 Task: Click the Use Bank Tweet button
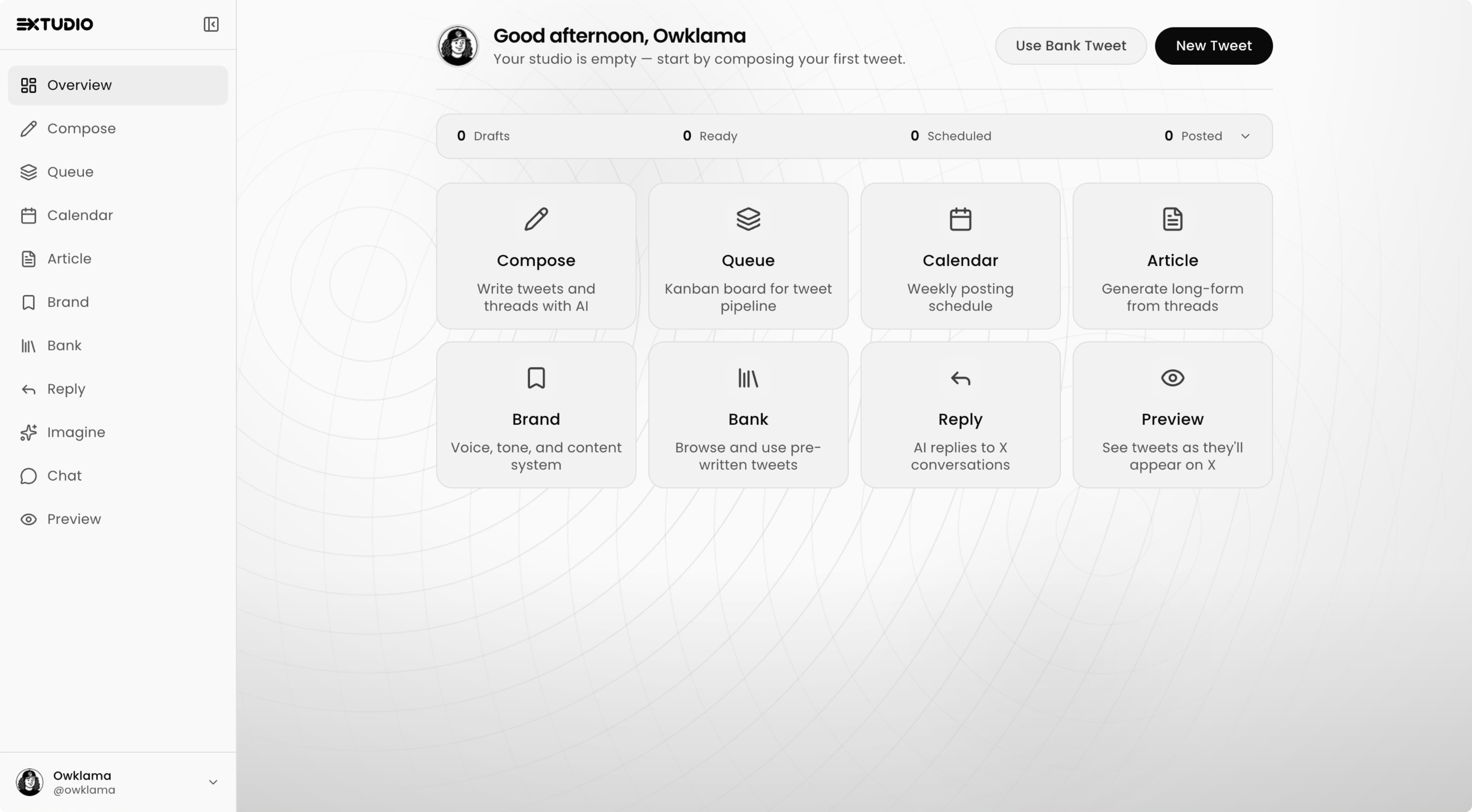[x=1071, y=46]
